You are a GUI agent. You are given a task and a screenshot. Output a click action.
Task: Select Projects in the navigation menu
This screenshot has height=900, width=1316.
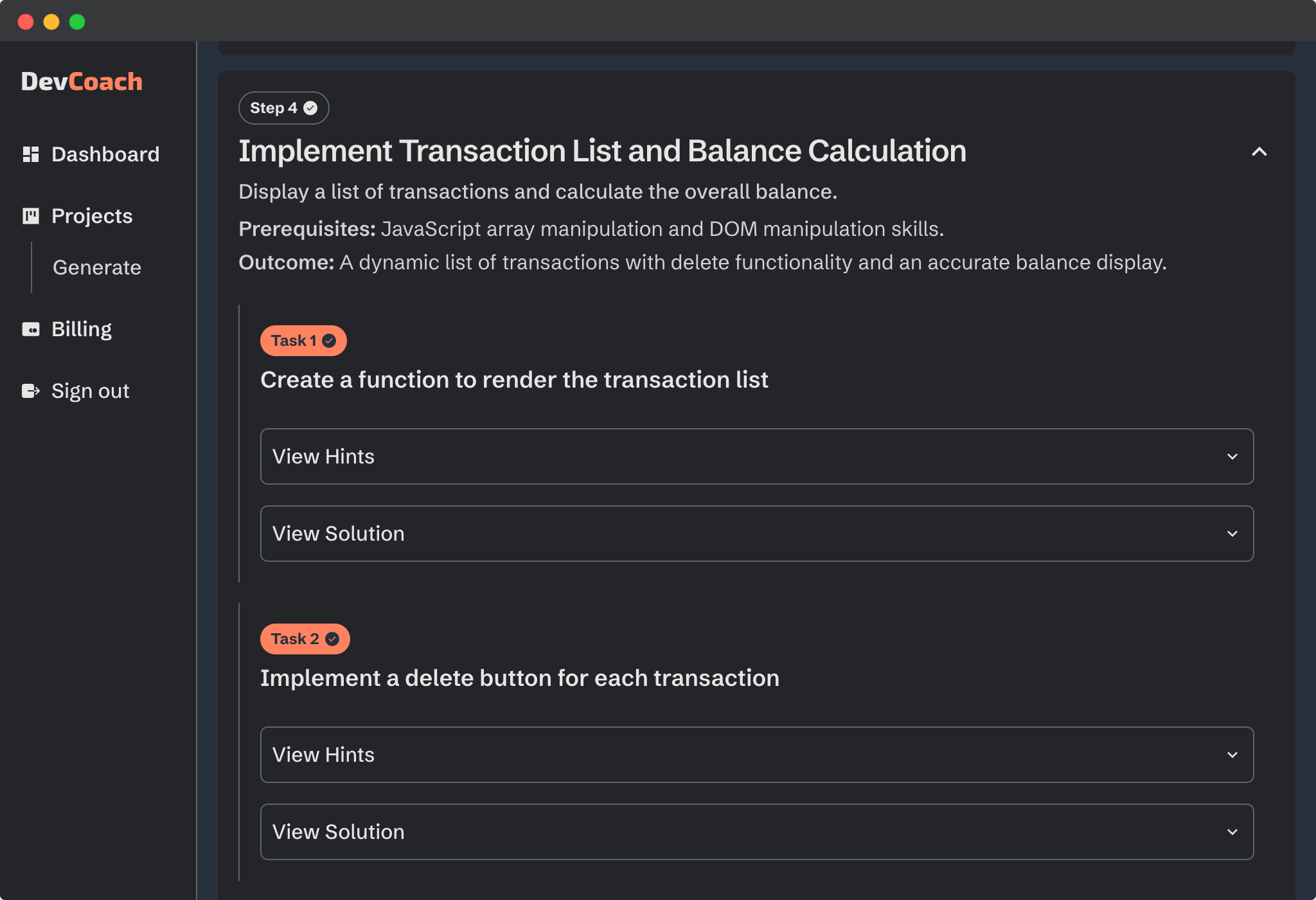92,216
